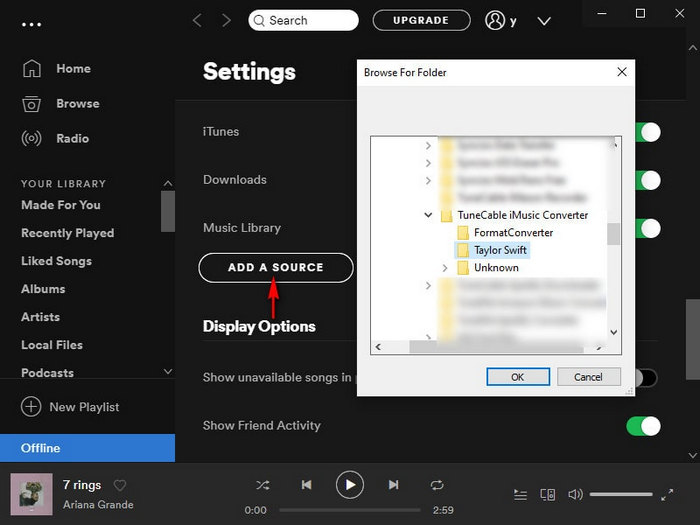Click the UPGRADE button
The image size is (700, 525).
pyautogui.click(x=421, y=20)
